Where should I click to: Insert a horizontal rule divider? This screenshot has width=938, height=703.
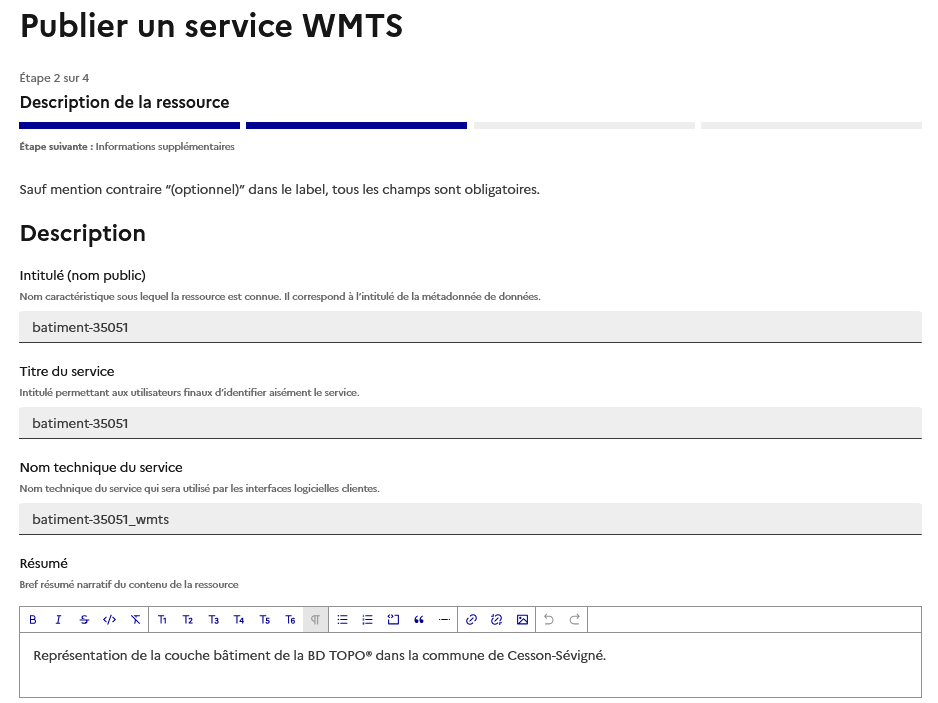445,619
